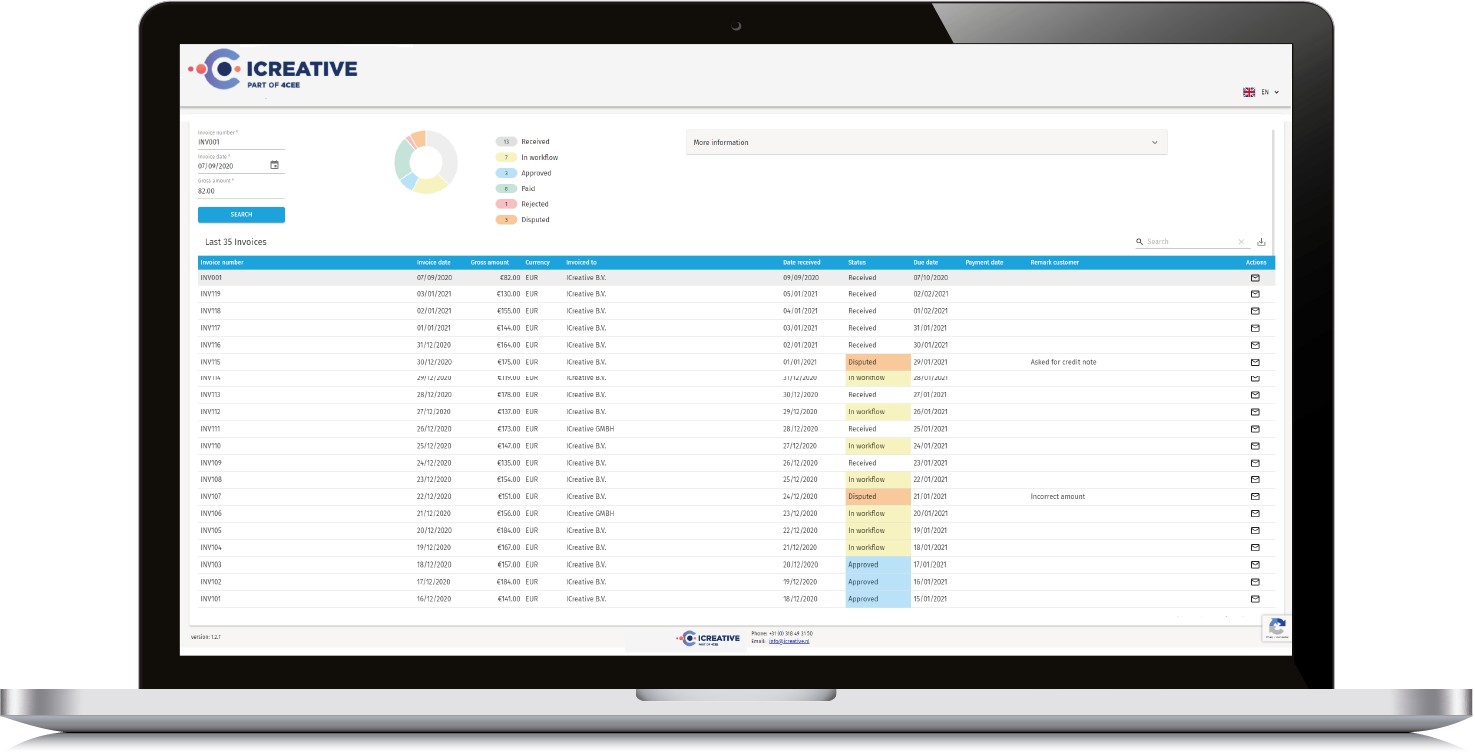Toggle the Disputed legend chip
Image resolution: width=1475 pixels, height=753 pixels.
[507, 220]
